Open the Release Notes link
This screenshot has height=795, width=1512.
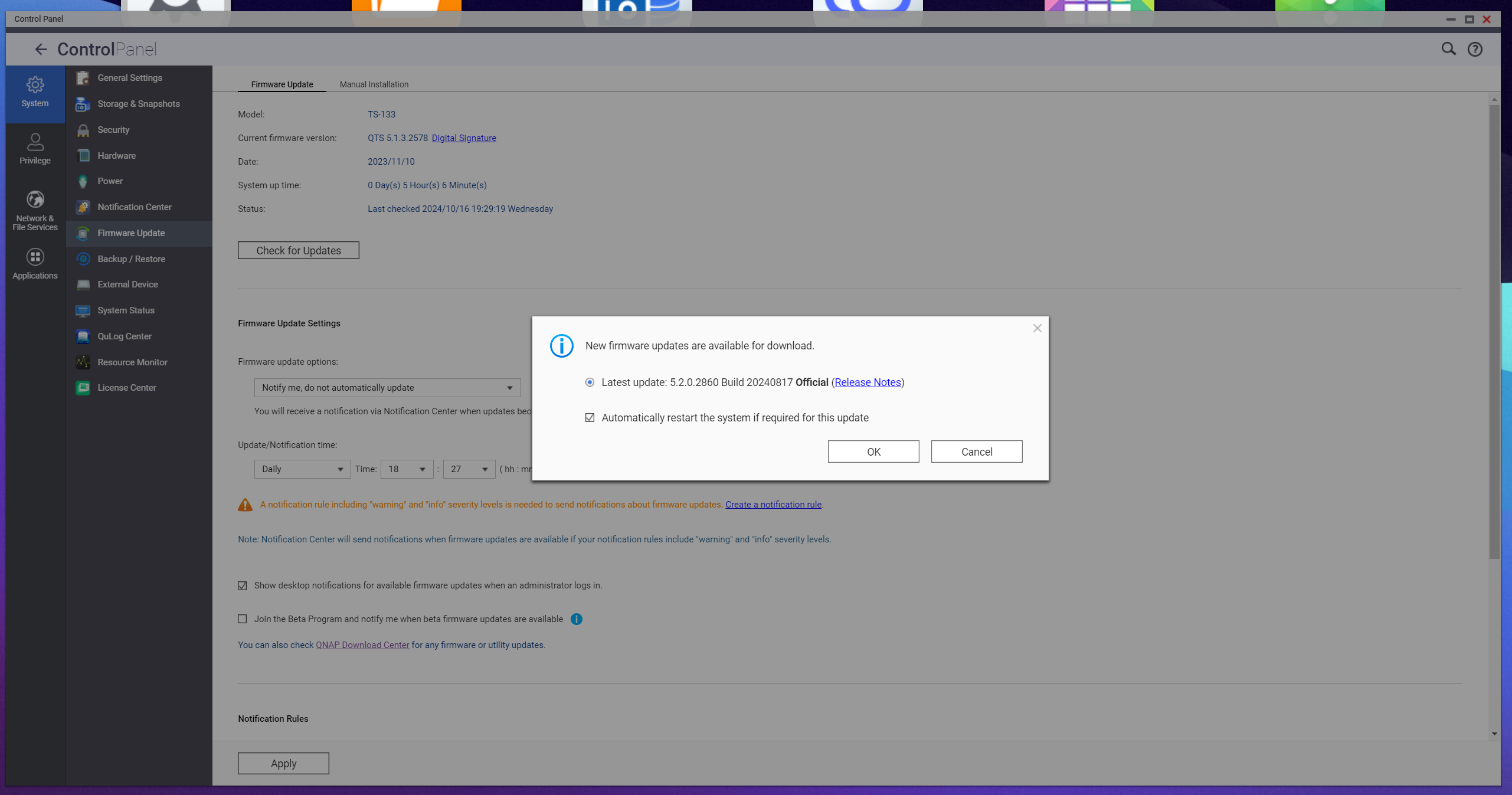(868, 382)
